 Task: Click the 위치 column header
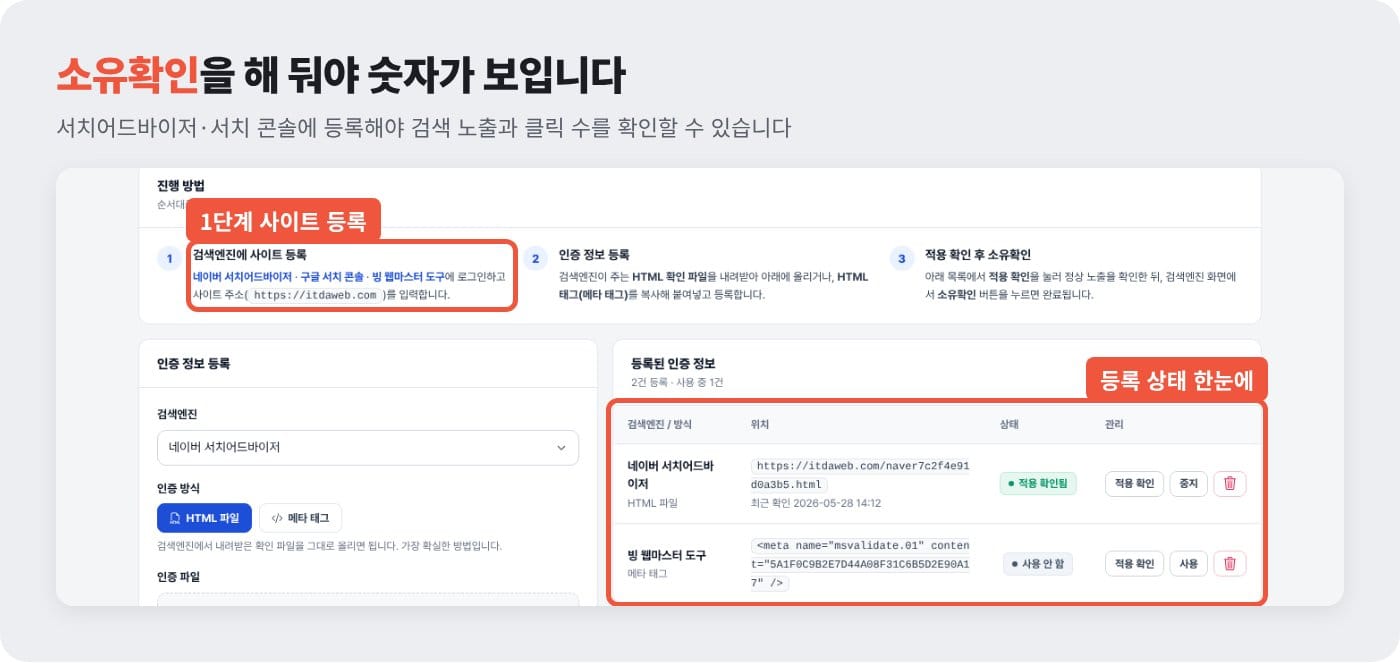[x=760, y=424]
